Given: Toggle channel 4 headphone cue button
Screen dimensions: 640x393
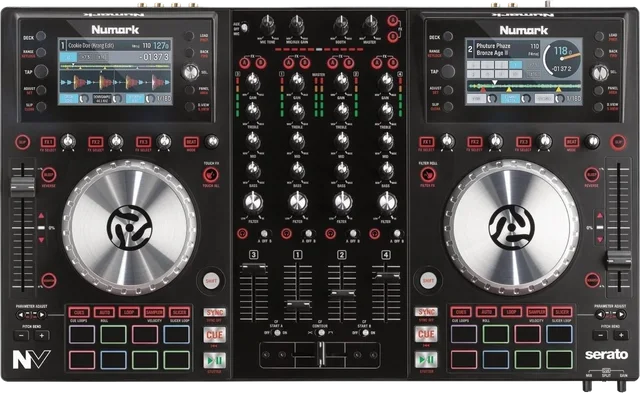Looking at the screenshot, I should coord(375,234).
